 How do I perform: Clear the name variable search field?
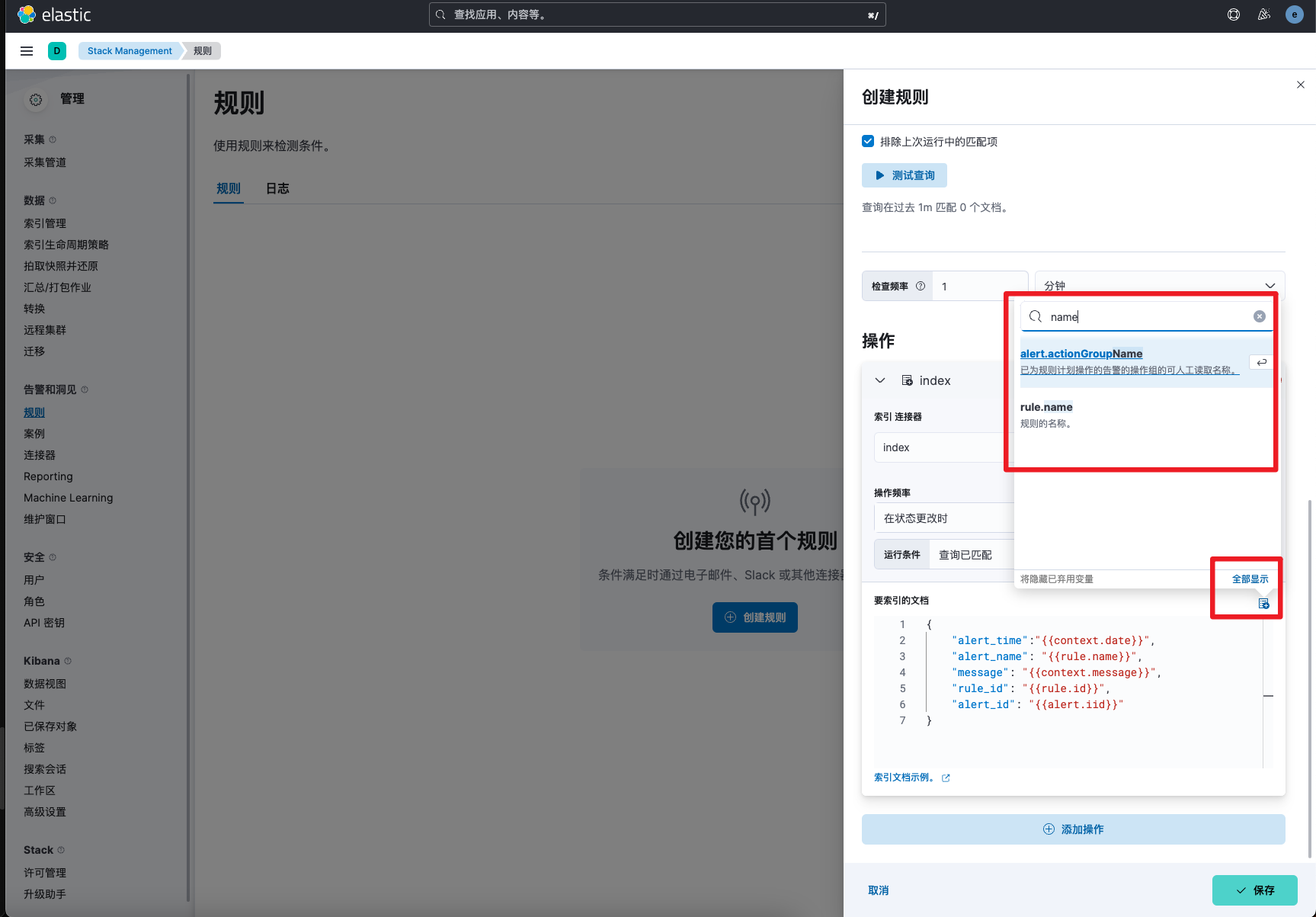pyautogui.click(x=1260, y=316)
